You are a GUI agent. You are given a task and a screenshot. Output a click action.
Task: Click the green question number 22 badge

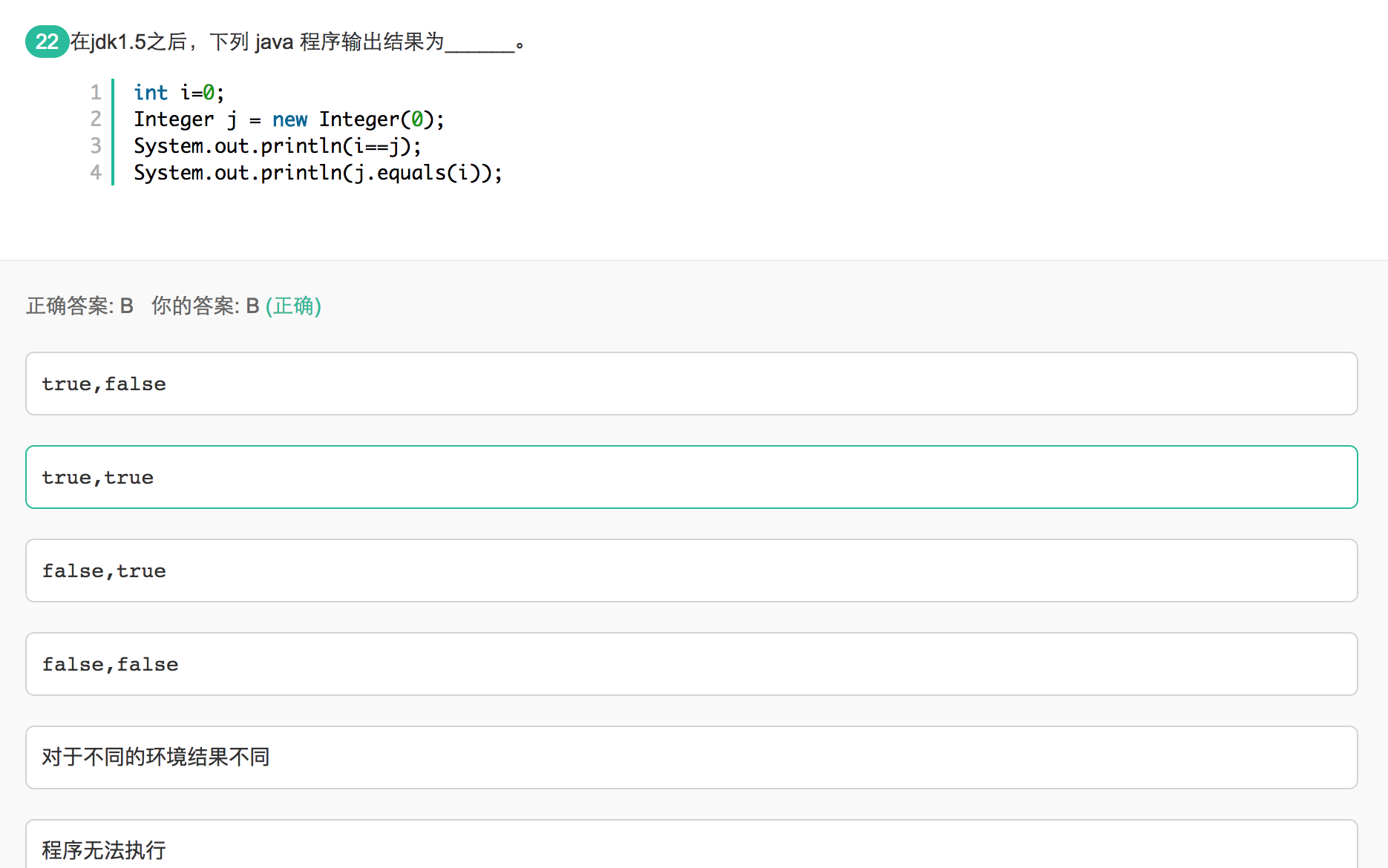pos(47,42)
